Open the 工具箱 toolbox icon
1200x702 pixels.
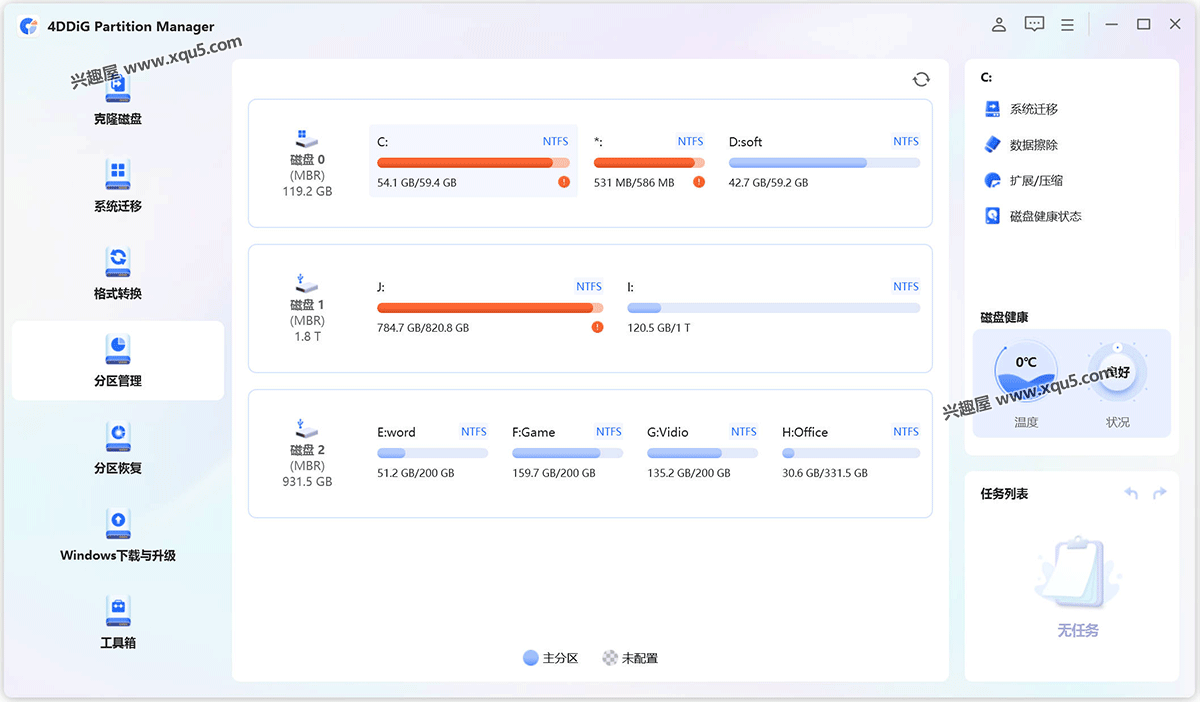coord(118,610)
